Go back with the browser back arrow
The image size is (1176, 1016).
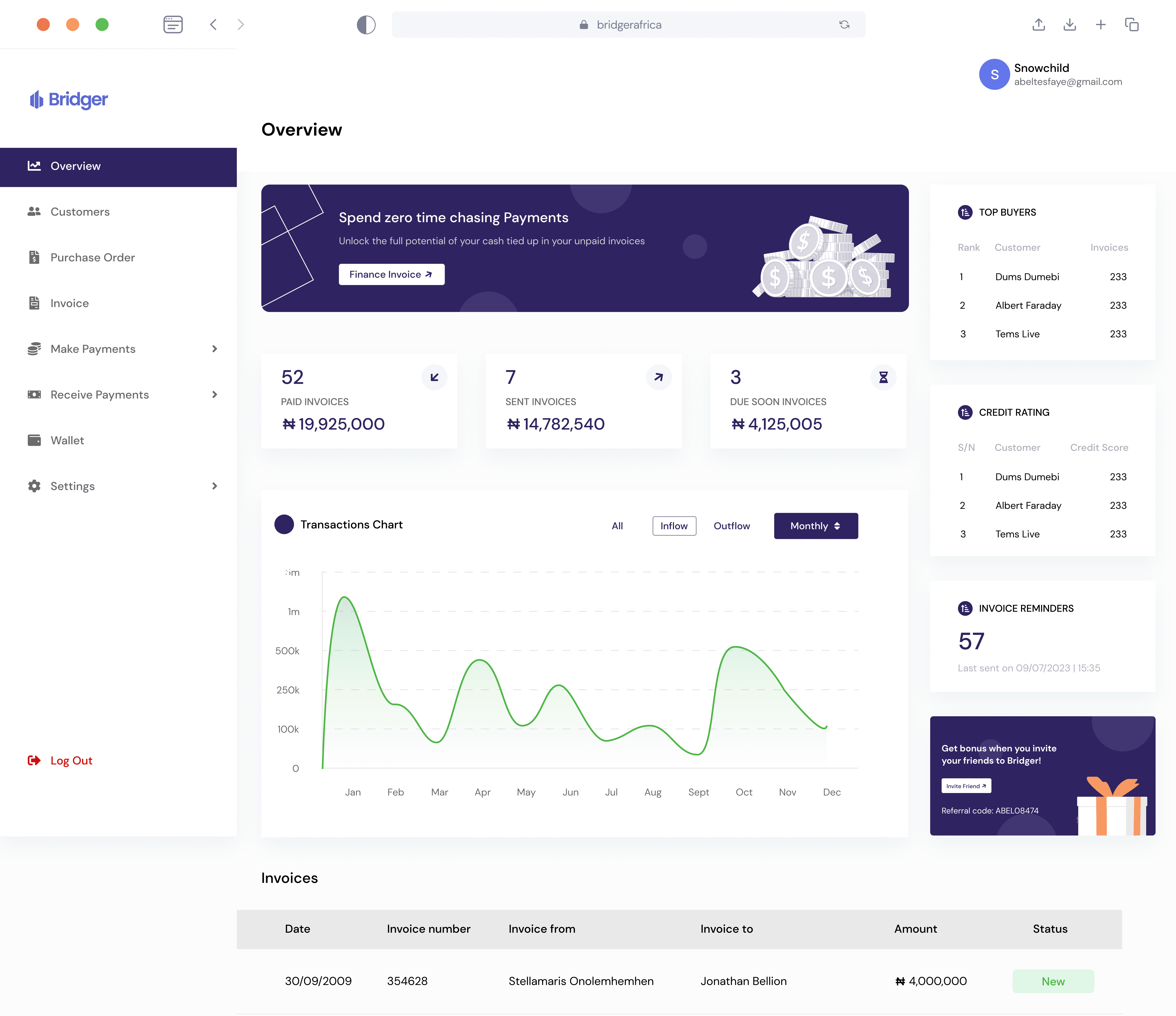[213, 25]
